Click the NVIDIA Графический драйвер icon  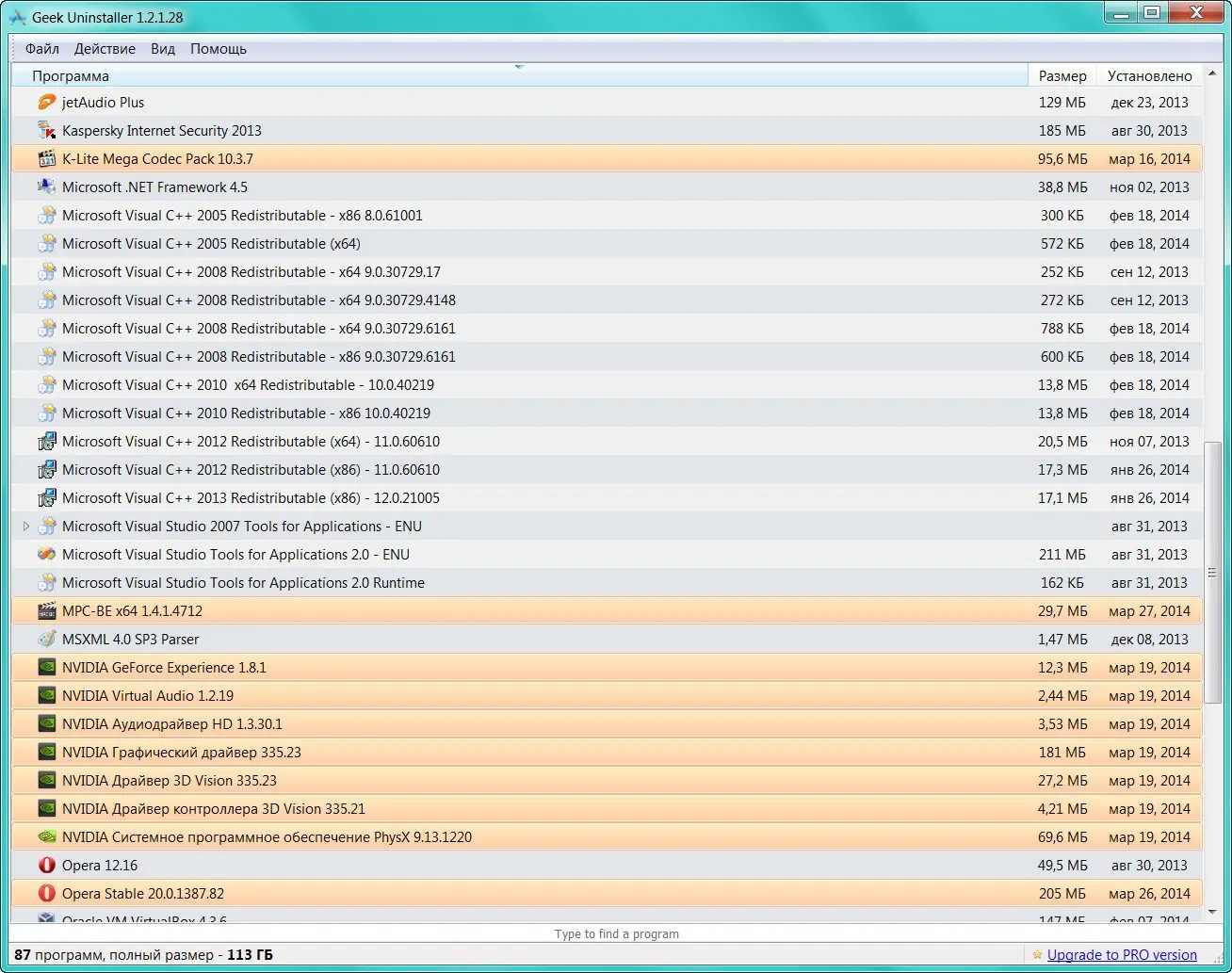pos(46,752)
